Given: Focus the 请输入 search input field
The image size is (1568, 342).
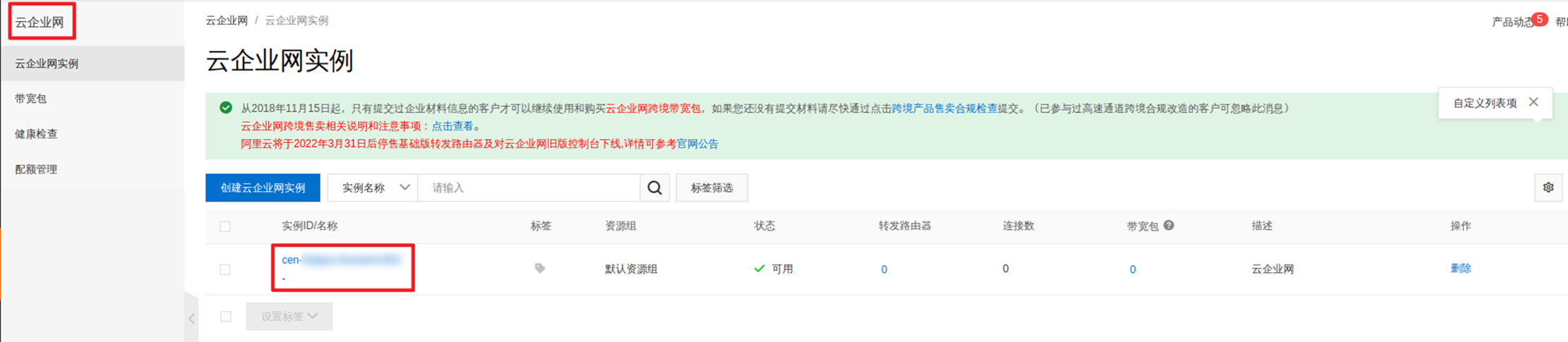Looking at the screenshot, I should point(529,188).
